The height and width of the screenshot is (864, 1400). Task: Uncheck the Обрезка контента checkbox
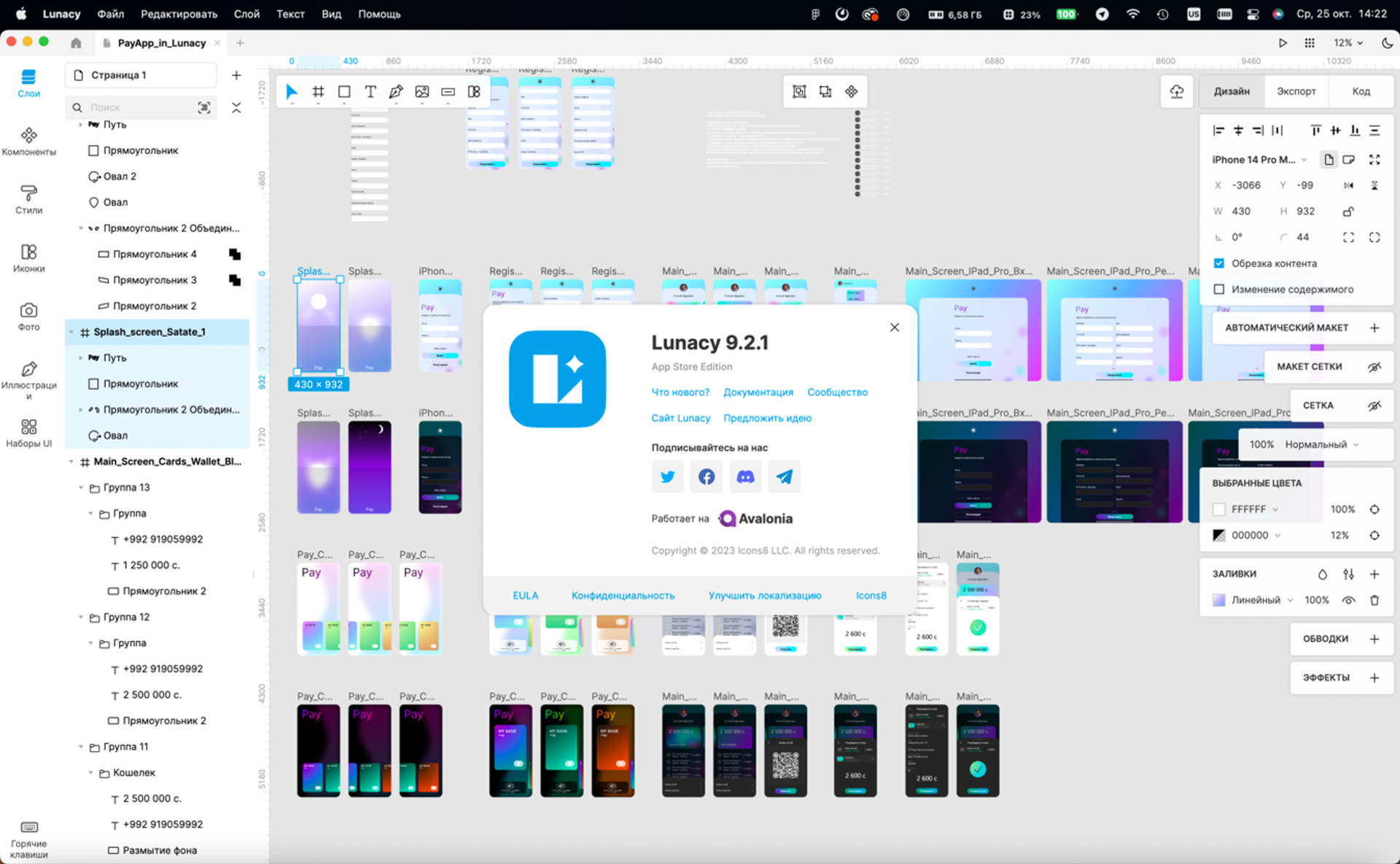(x=1219, y=263)
